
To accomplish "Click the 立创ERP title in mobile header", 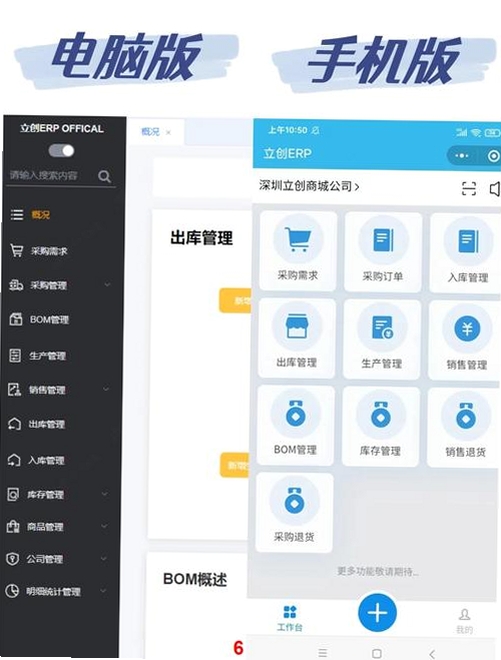I will [288, 153].
